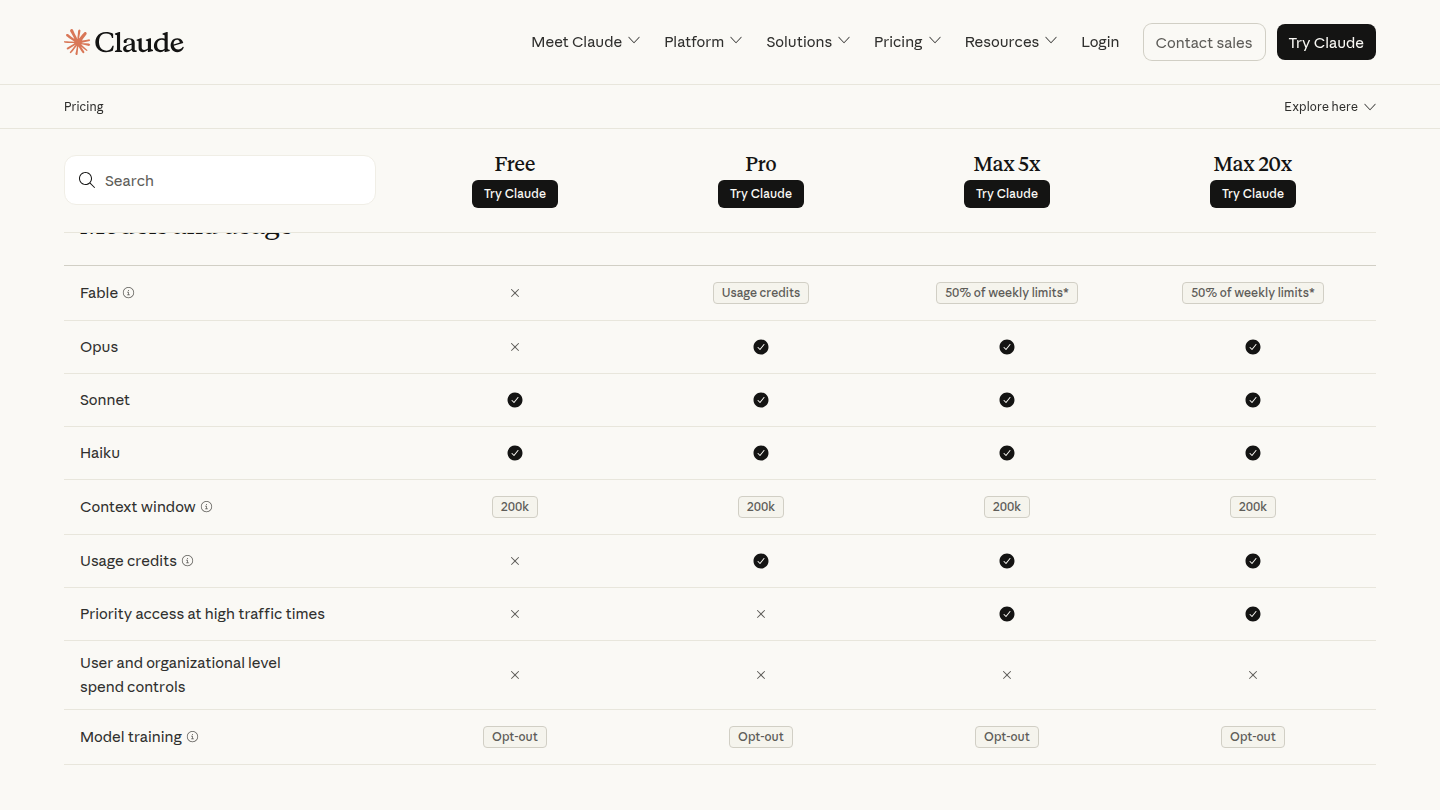Click the Haiku checkmark under Max 20x
Image resolution: width=1440 pixels, height=810 pixels.
1253,453
